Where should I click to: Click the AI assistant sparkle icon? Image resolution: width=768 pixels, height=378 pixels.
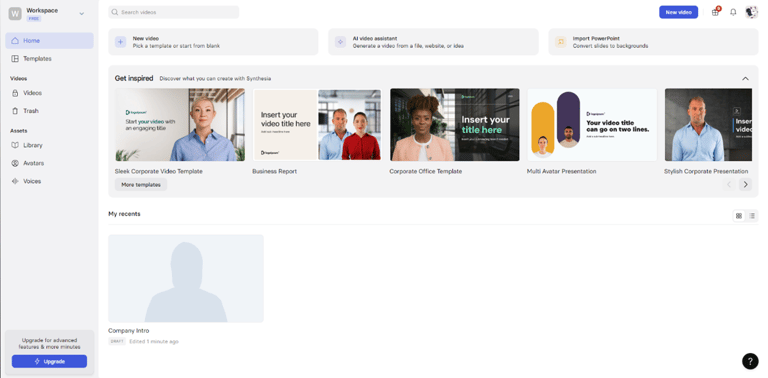[340, 42]
